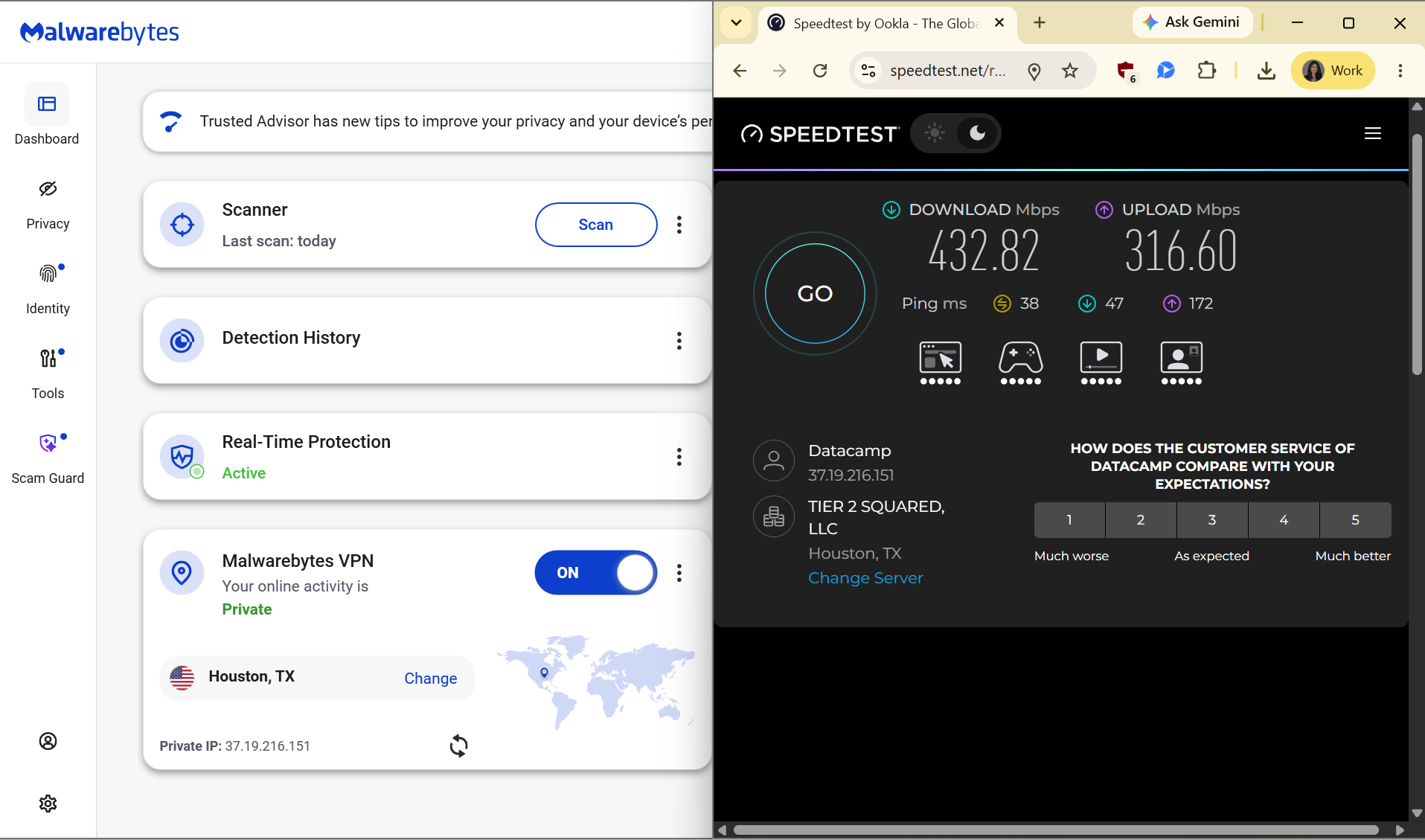Click the Change Server link

point(865,578)
